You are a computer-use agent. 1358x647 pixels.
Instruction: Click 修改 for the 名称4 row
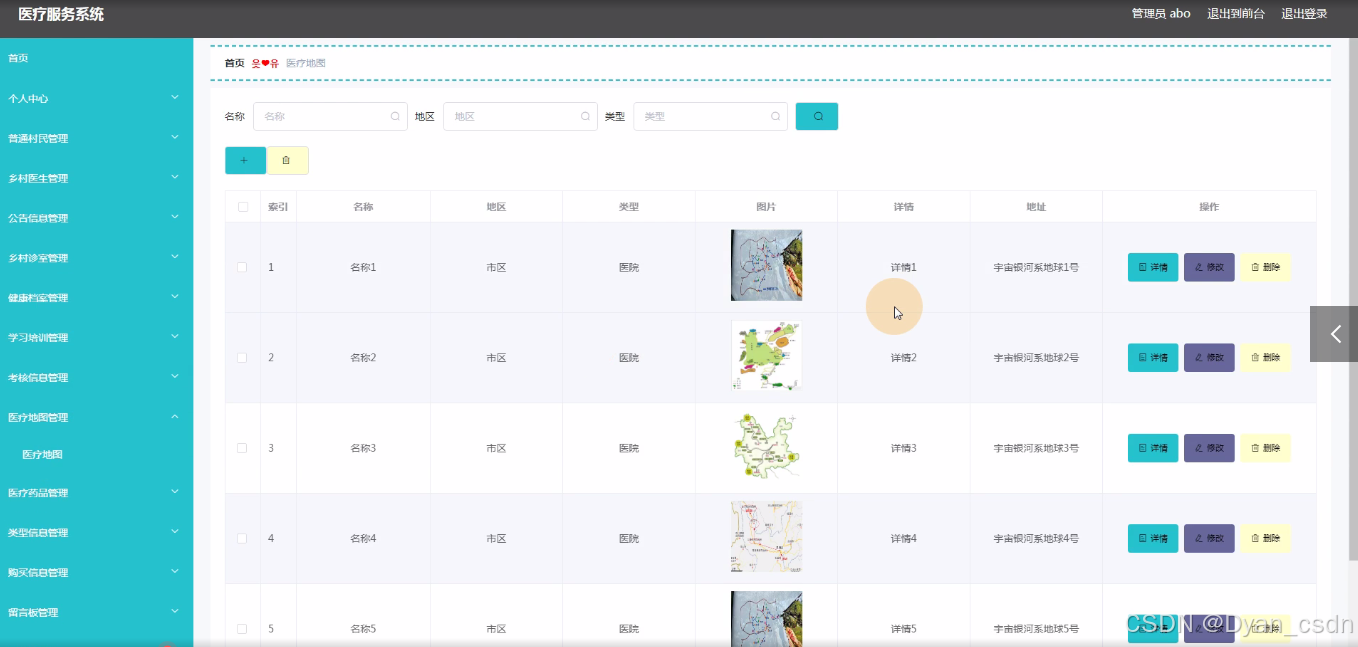click(1209, 538)
